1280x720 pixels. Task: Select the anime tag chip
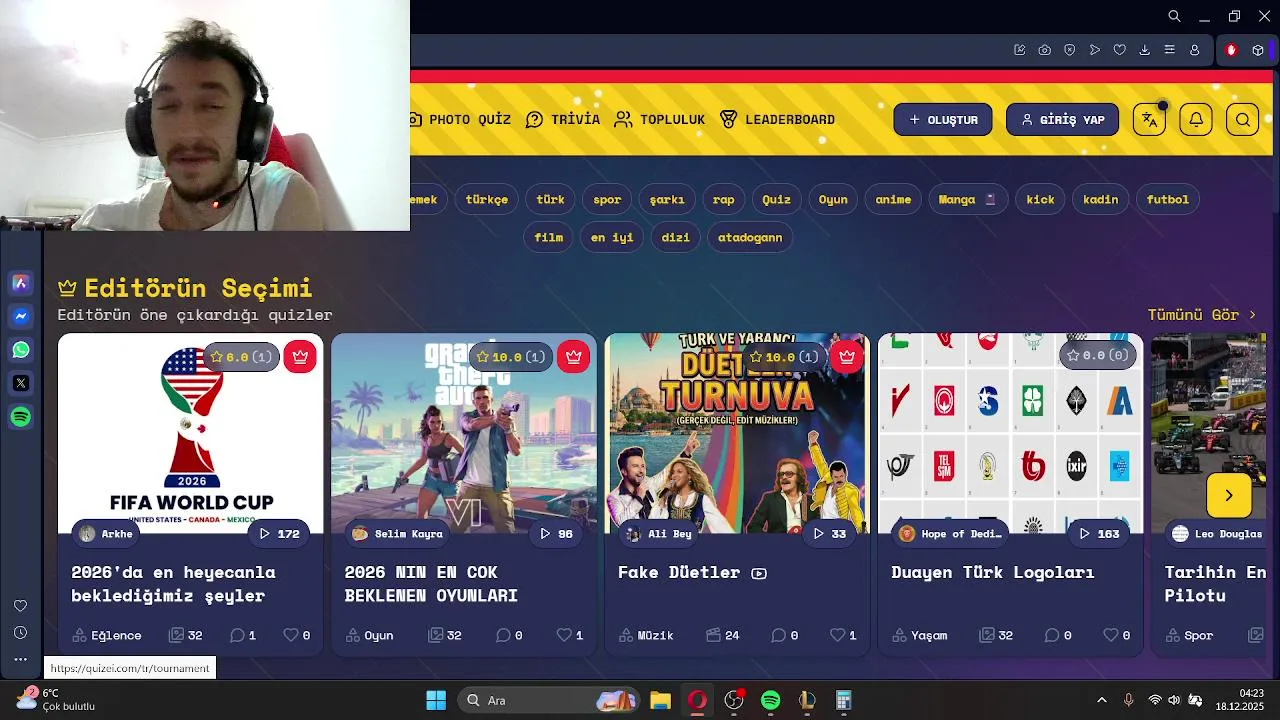(893, 200)
